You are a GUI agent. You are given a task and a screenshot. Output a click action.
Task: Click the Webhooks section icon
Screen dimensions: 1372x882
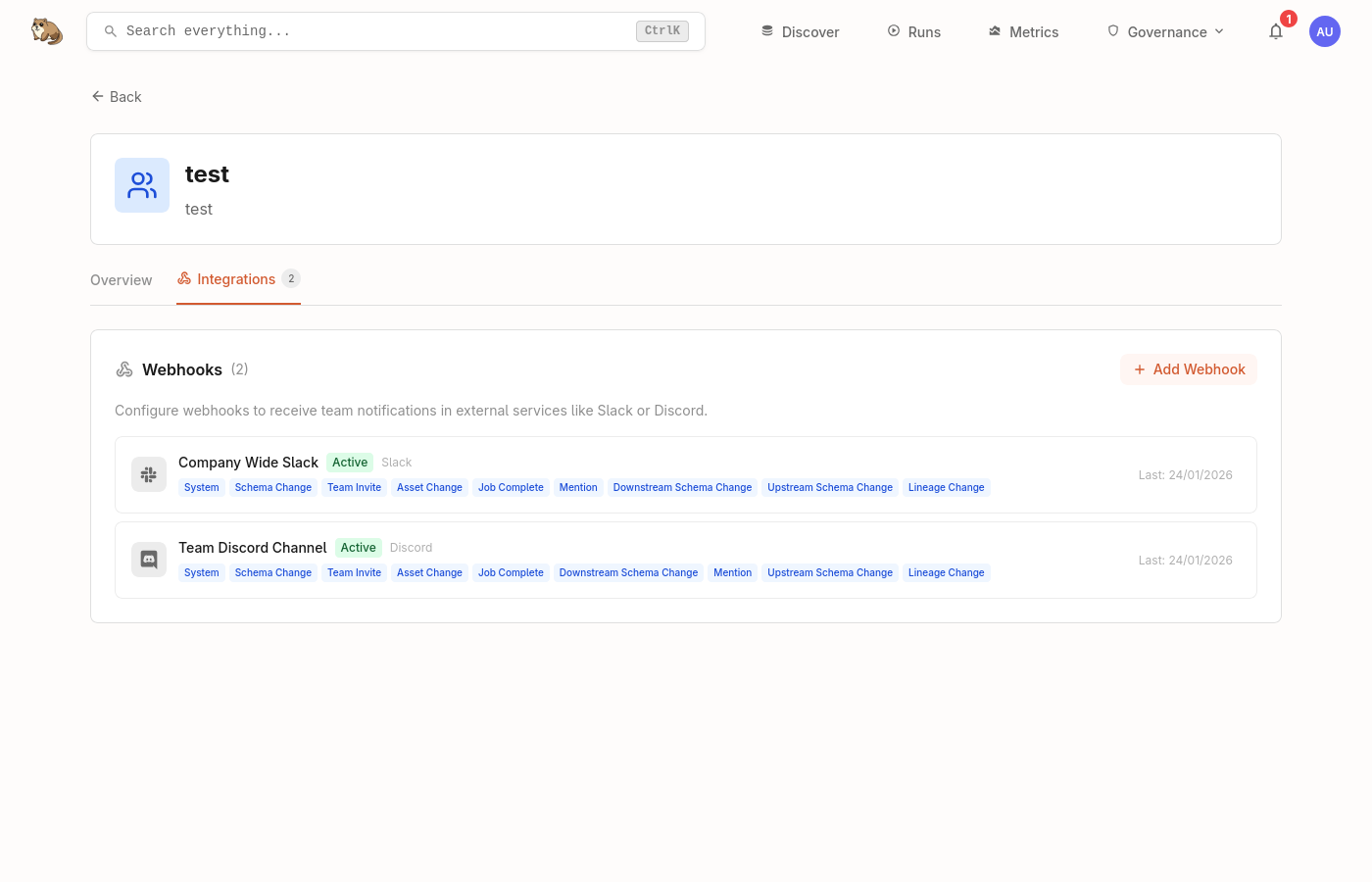pyautogui.click(x=124, y=369)
